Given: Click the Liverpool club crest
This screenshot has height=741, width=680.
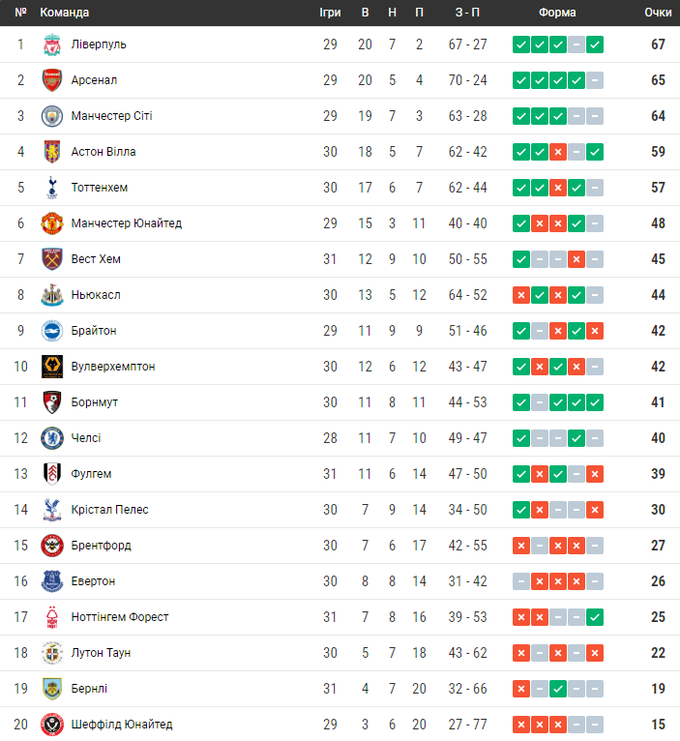Looking at the screenshot, I should [51, 44].
